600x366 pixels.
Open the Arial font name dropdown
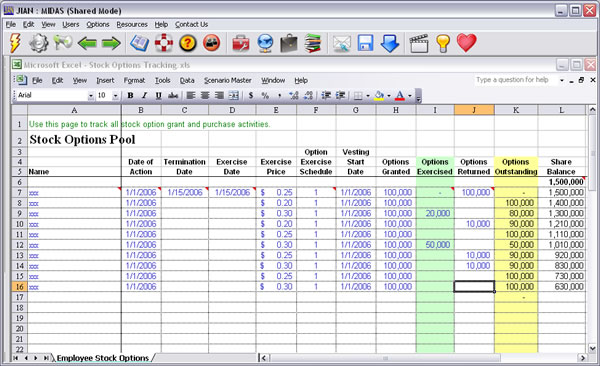click(x=91, y=96)
